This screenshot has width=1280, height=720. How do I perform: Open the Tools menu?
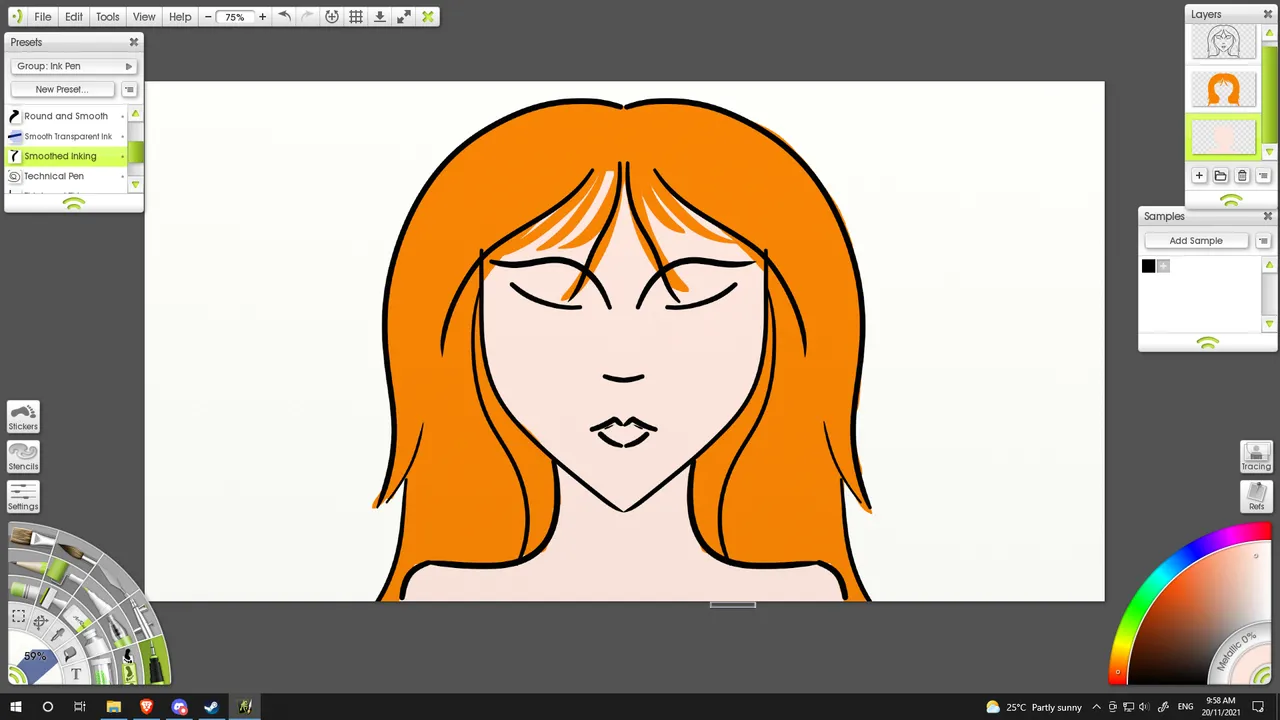(108, 17)
